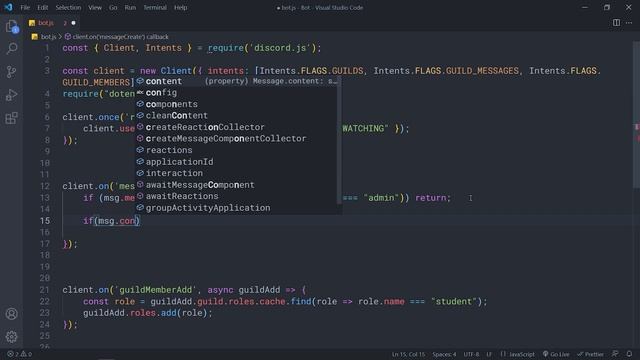Change file encoding UTF-8
Image resolution: width=640 pixels, height=360 pixels.
click(471, 354)
